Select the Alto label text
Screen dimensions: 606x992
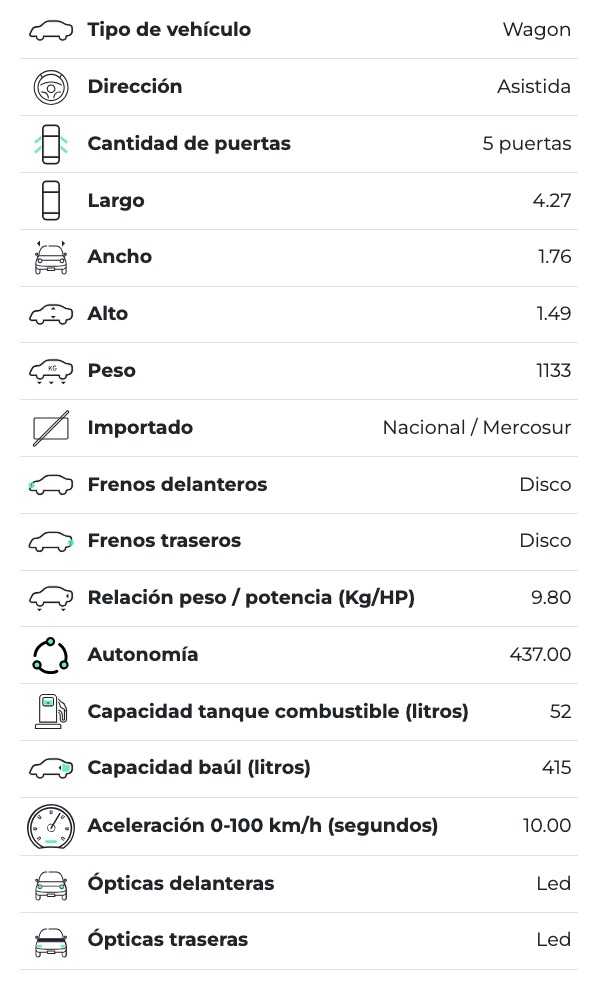(x=108, y=314)
